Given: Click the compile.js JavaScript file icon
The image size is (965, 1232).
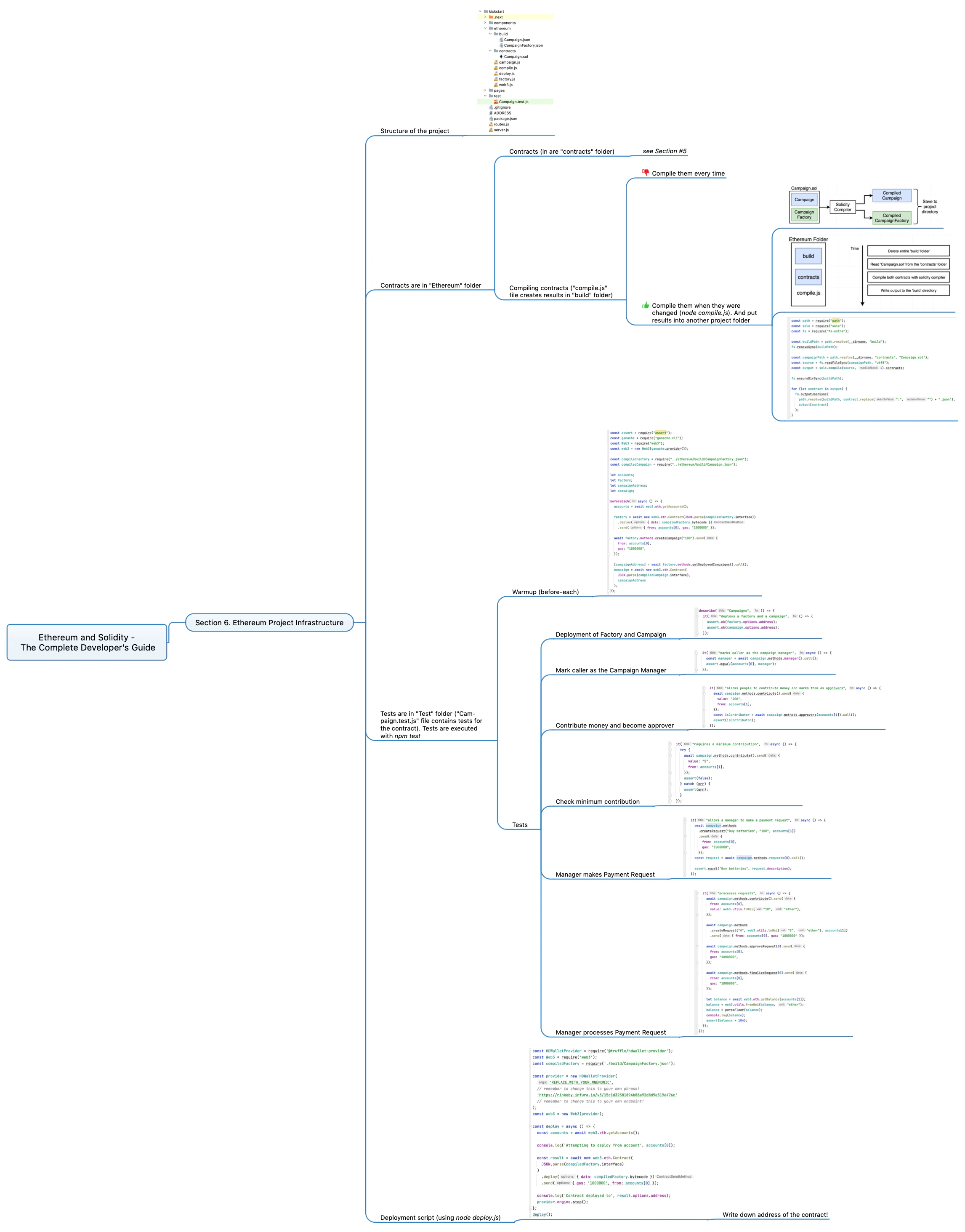Looking at the screenshot, I should click(x=496, y=68).
